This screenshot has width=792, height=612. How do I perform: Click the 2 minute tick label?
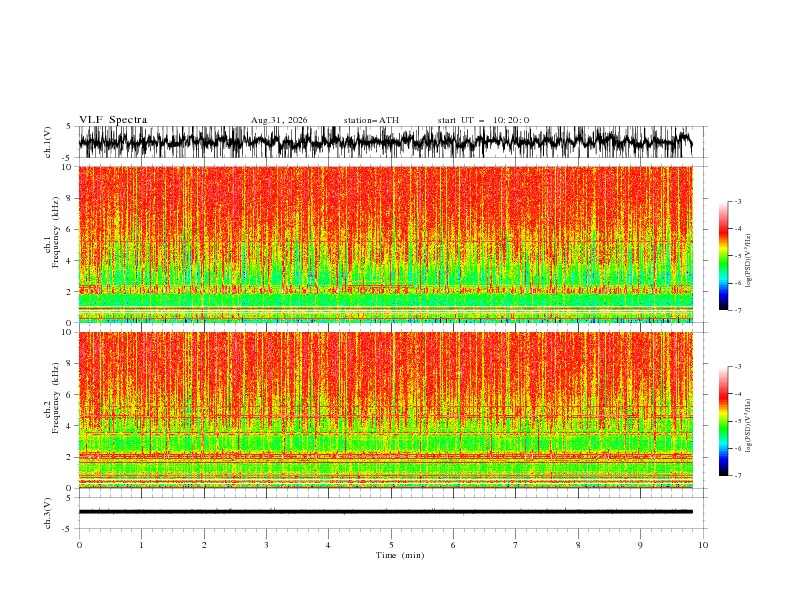(x=204, y=545)
